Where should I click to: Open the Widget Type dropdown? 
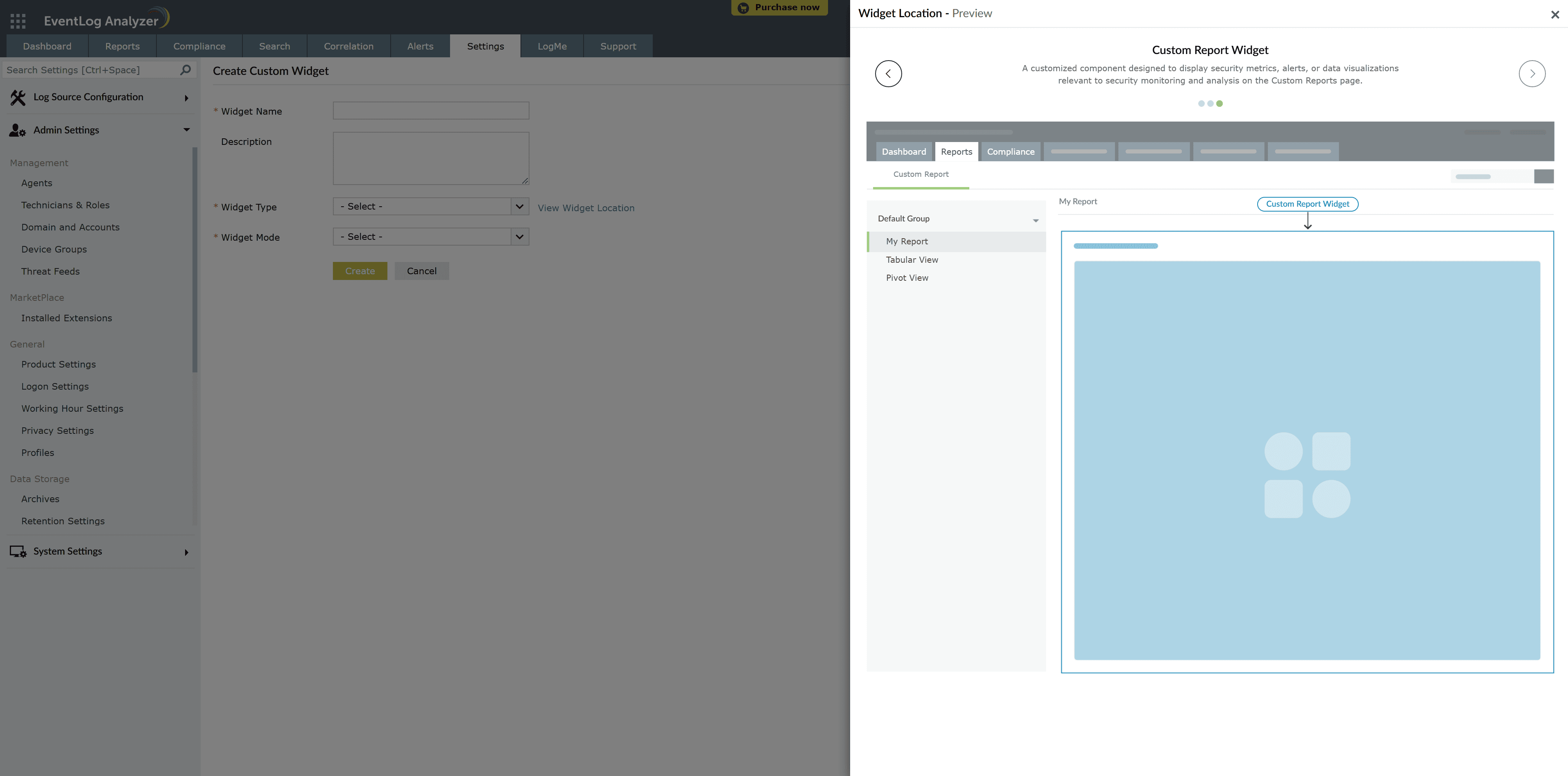point(430,207)
